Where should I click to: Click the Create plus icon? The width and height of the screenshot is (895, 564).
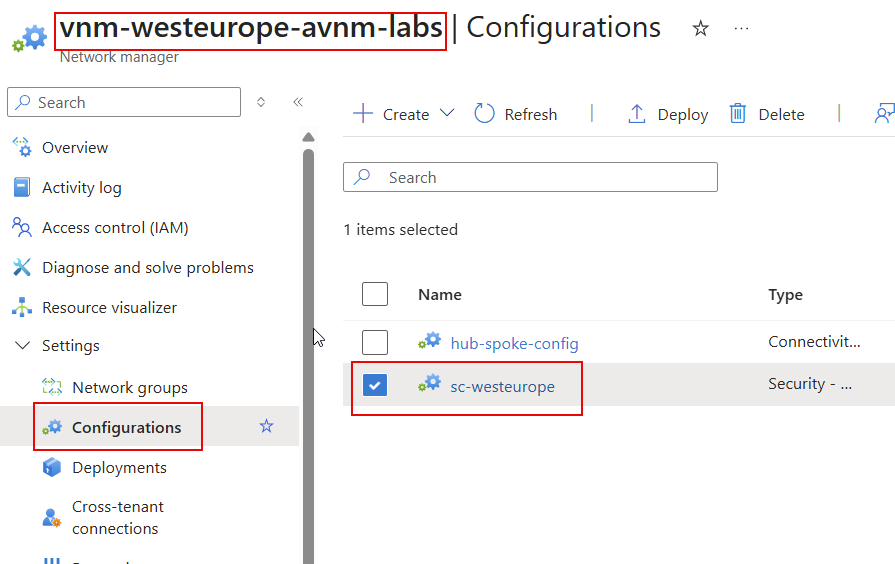362,114
